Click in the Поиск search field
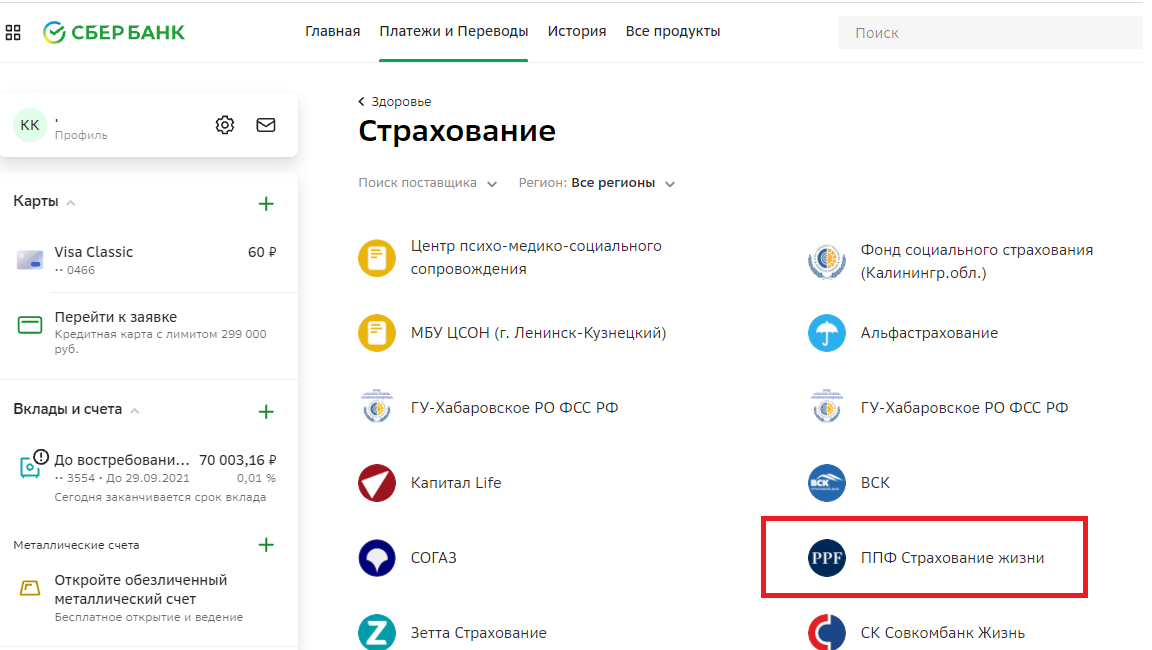The height and width of the screenshot is (650, 1152). tap(990, 32)
